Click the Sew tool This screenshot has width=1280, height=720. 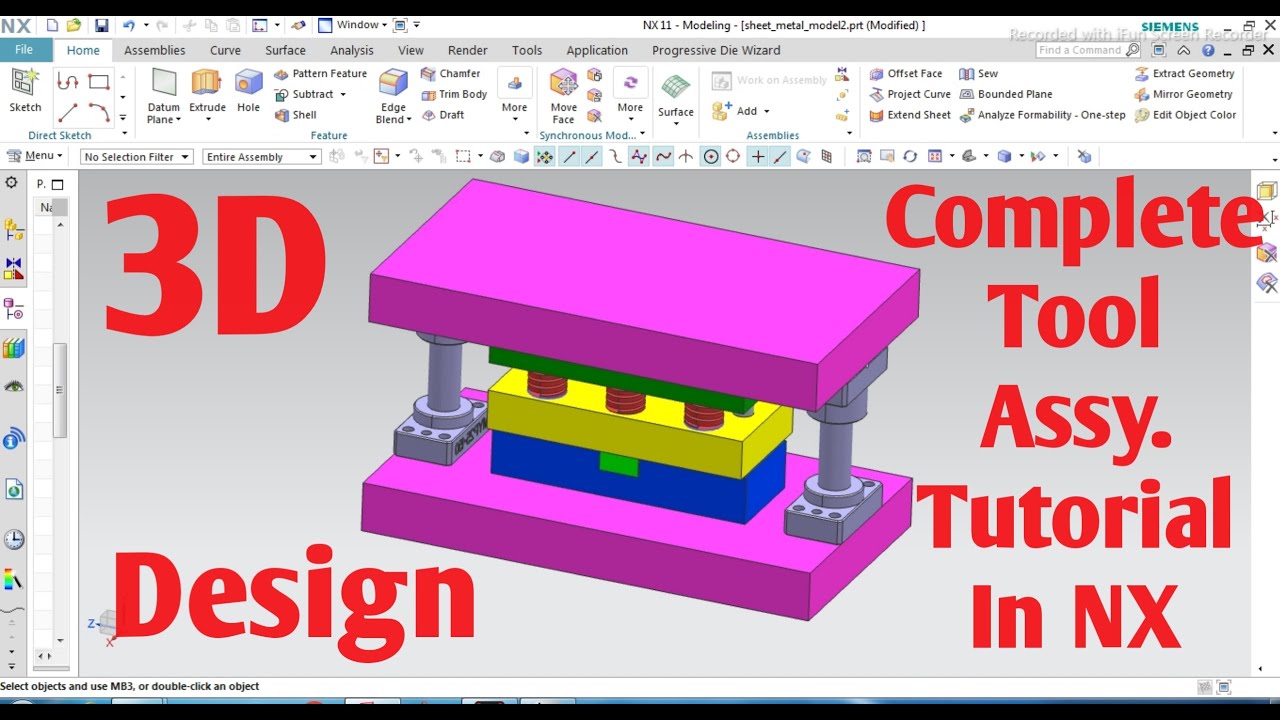978,73
